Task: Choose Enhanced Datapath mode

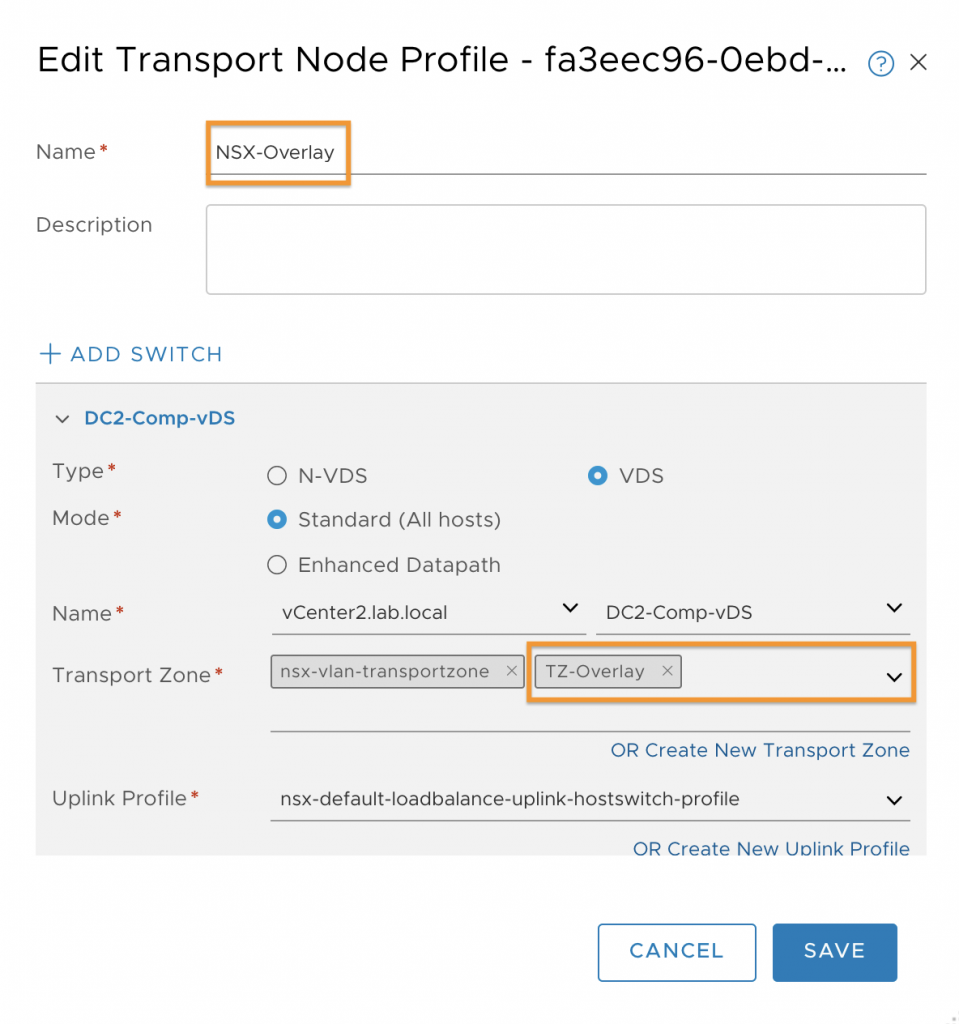Action: click(277, 565)
